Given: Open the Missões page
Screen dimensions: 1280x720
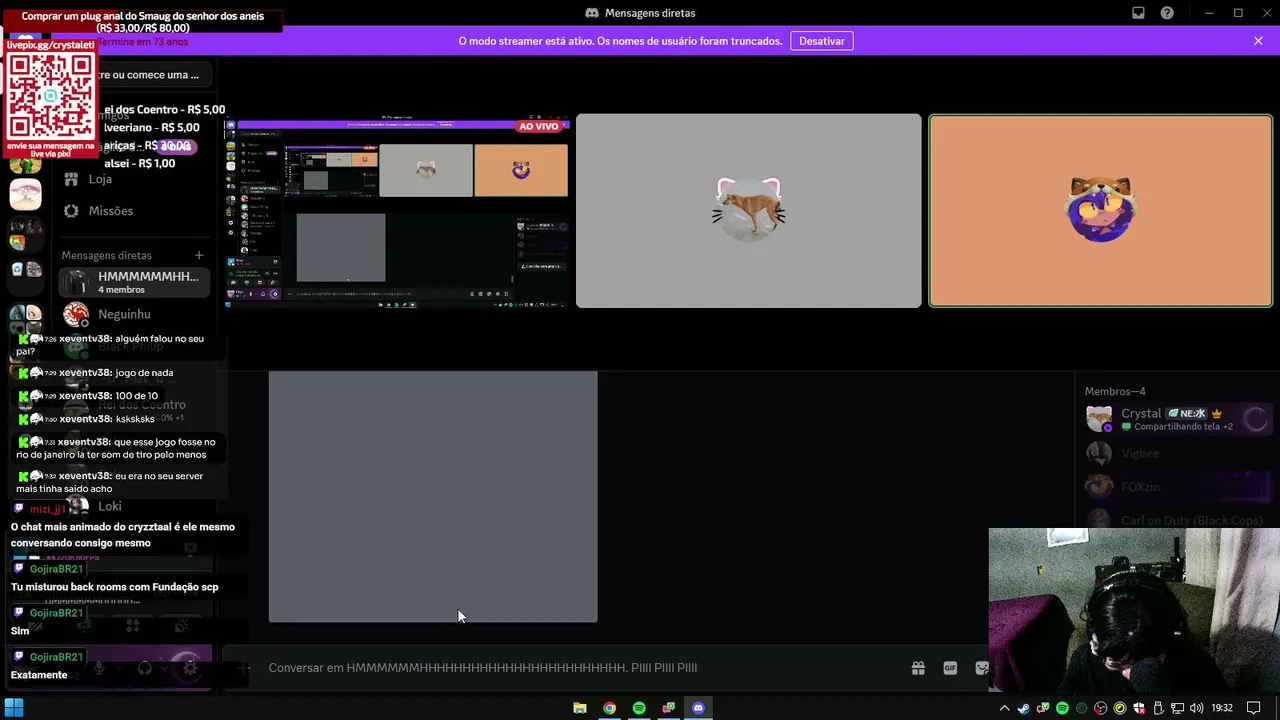Looking at the screenshot, I should [x=135, y=211].
